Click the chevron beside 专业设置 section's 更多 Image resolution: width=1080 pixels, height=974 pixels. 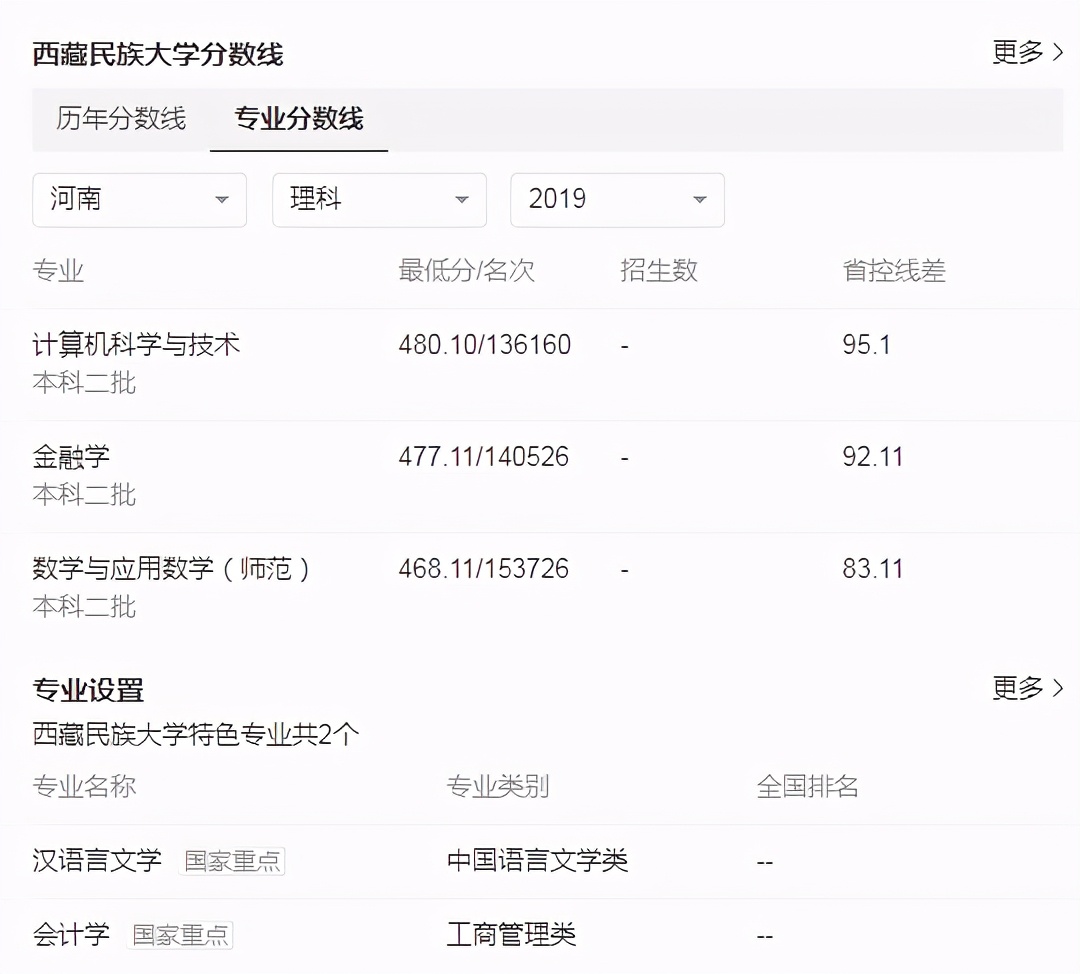pyautogui.click(x=1059, y=688)
